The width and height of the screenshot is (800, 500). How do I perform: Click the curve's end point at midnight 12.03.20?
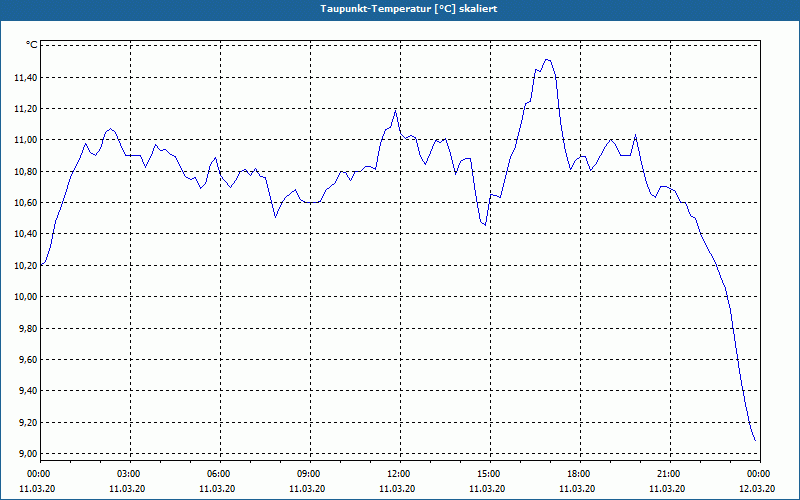[x=755, y=440]
